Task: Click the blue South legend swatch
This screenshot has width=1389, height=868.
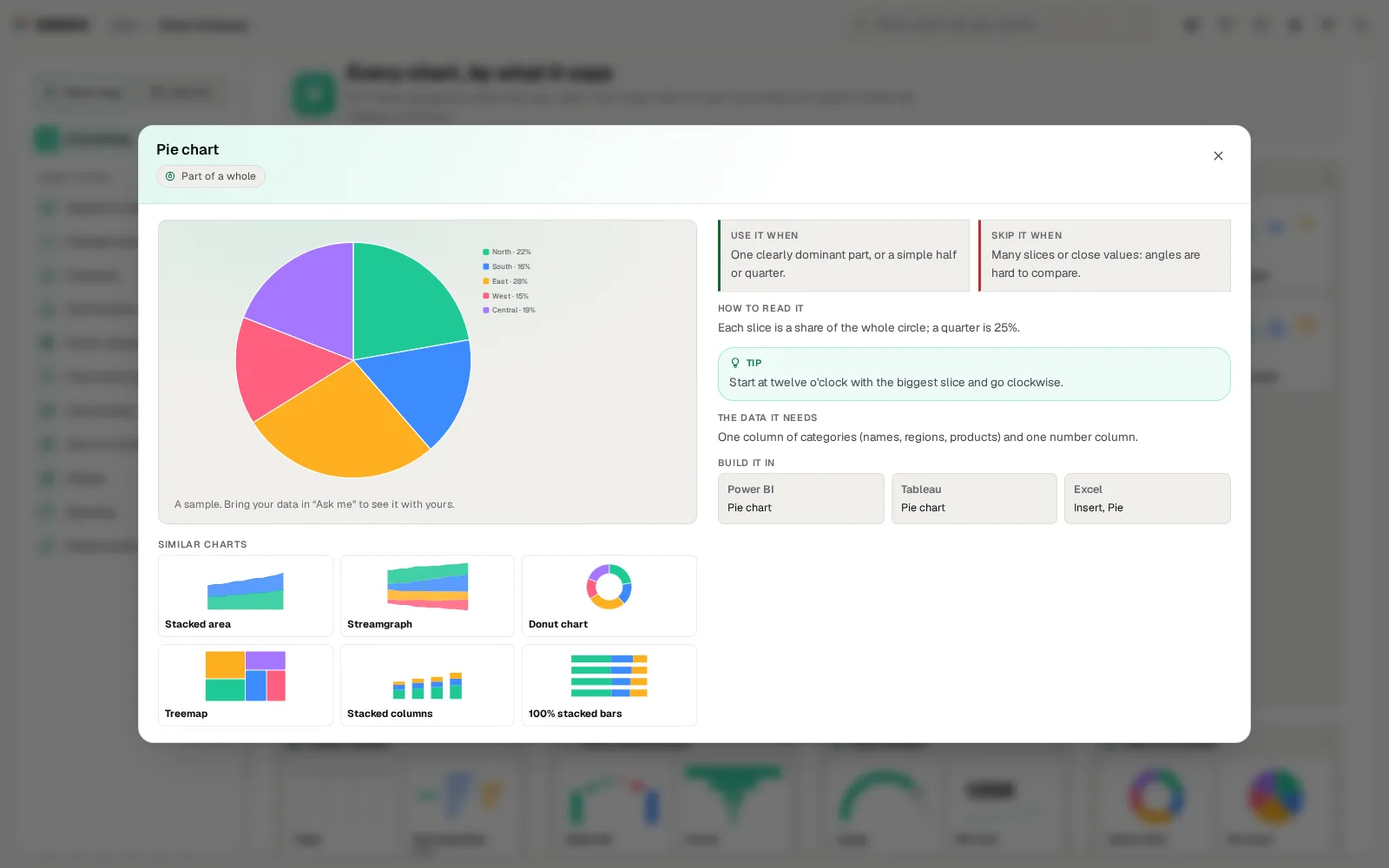Action: coord(486,266)
